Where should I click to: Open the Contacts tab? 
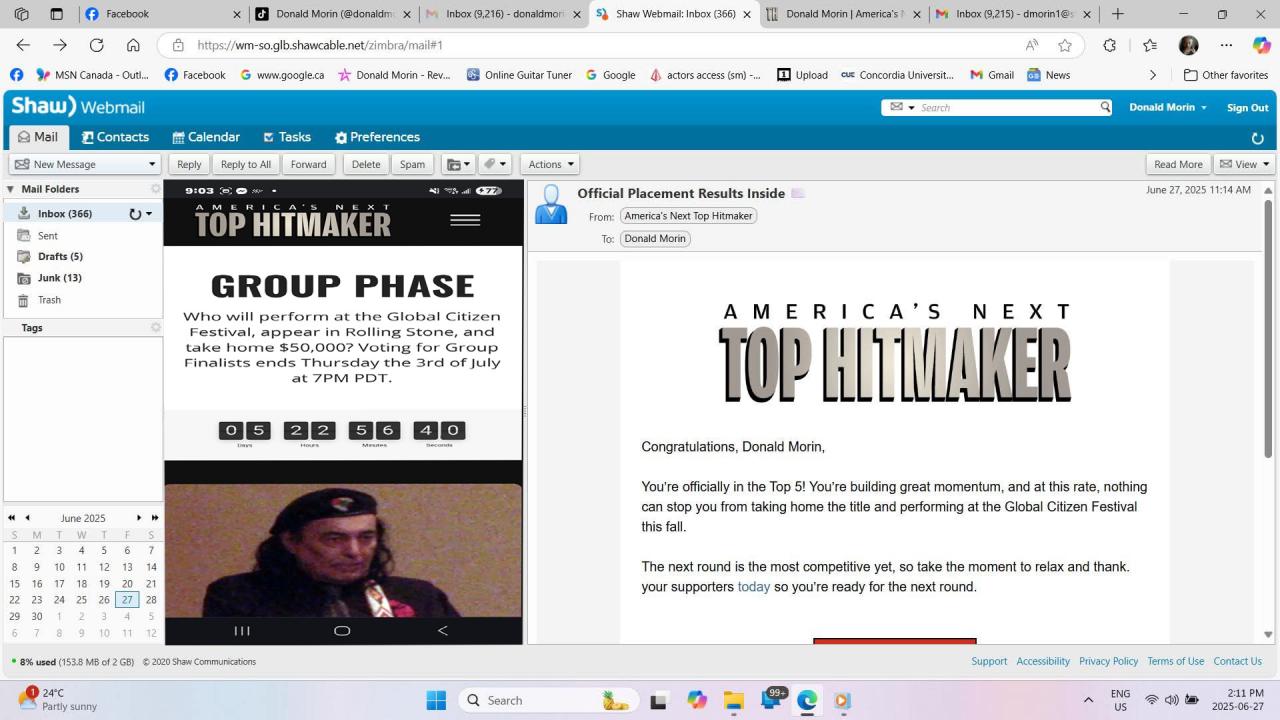point(115,137)
